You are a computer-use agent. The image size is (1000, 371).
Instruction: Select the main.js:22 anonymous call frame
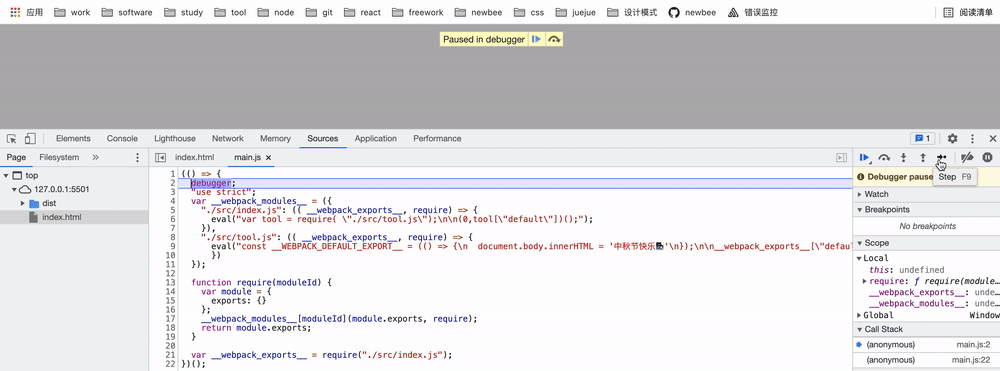(x=926, y=360)
